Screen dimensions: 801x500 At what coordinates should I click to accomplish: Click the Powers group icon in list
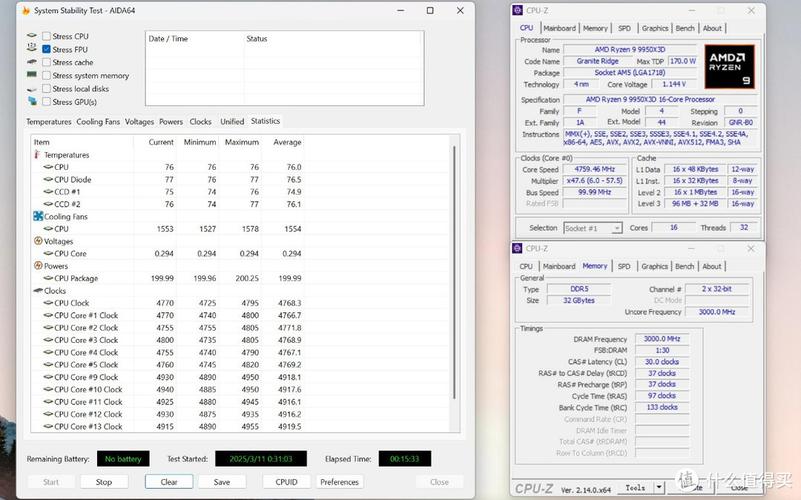coord(38,266)
